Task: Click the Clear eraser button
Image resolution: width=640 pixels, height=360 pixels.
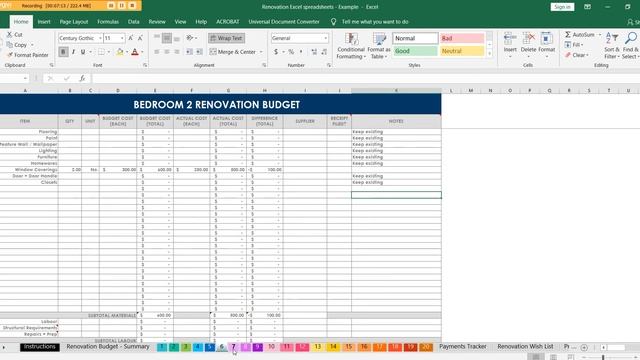Action: [576, 55]
